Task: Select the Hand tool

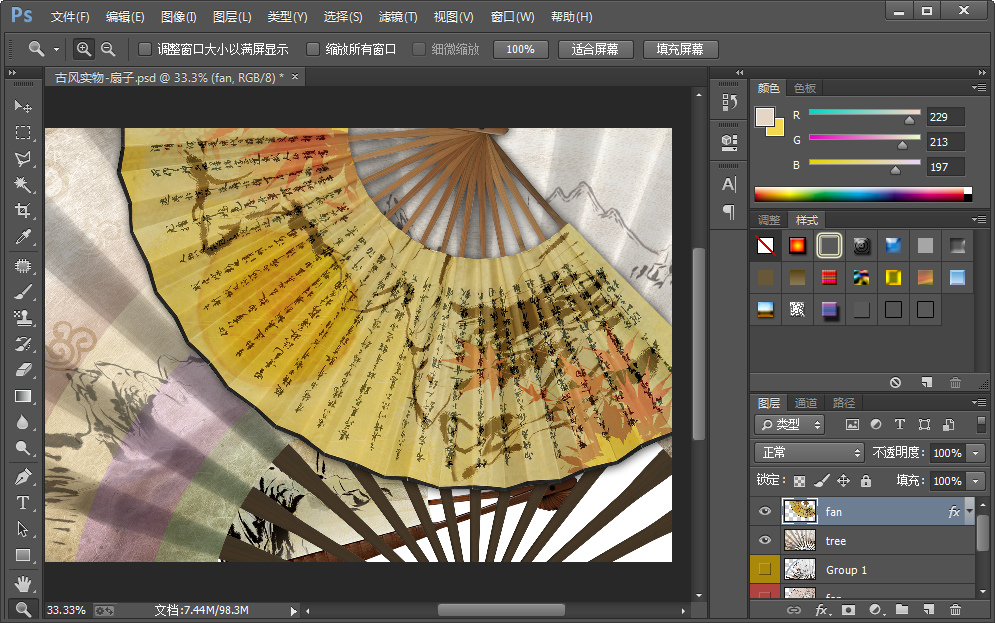Action: [23, 582]
